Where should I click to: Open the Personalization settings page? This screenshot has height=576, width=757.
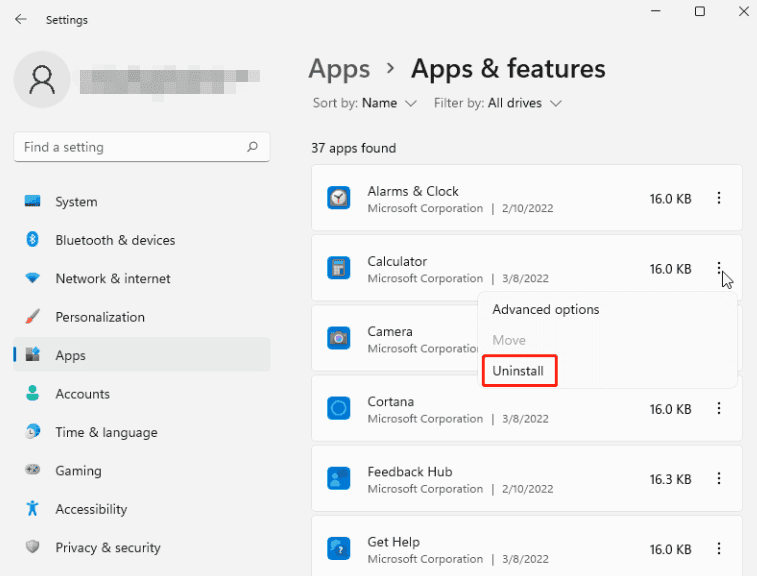(x=141, y=317)
